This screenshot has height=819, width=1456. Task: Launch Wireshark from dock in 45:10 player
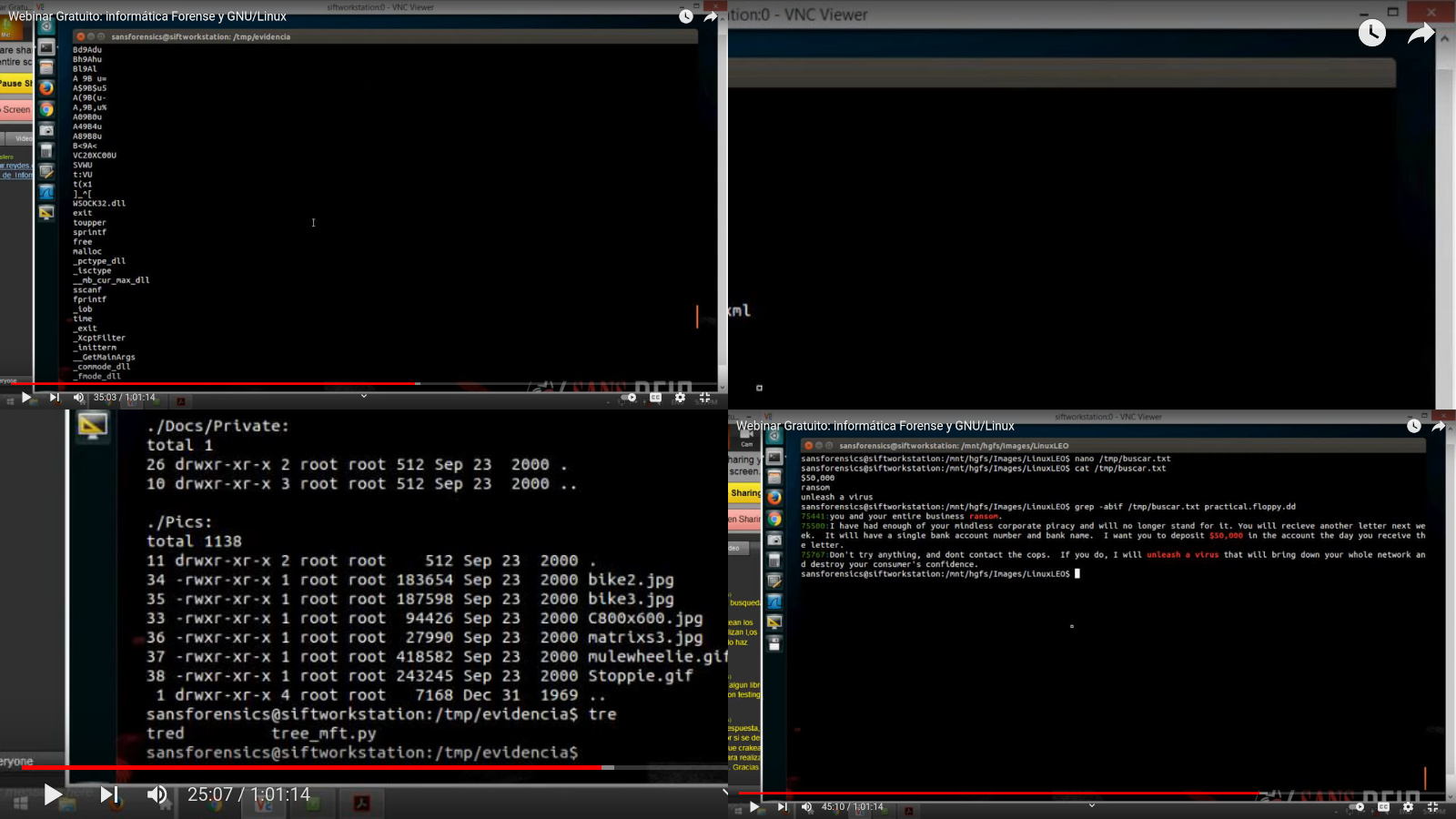pos(774,602)
